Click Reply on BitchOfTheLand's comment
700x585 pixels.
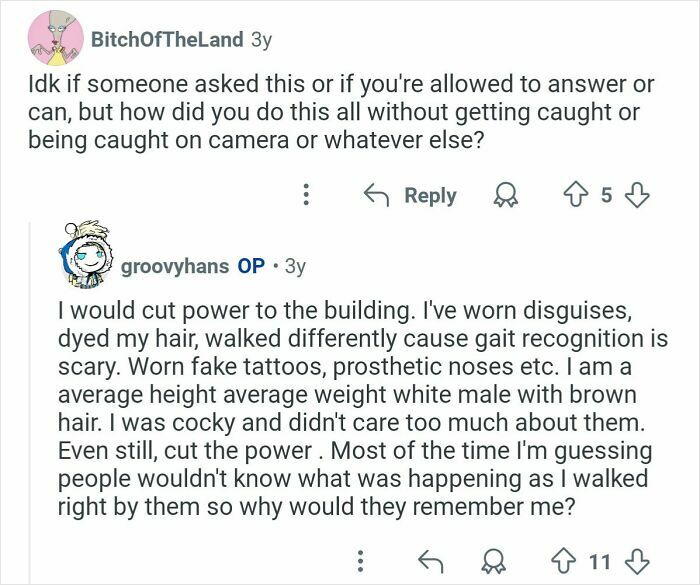pyautogui.click(x=410, y=196)
